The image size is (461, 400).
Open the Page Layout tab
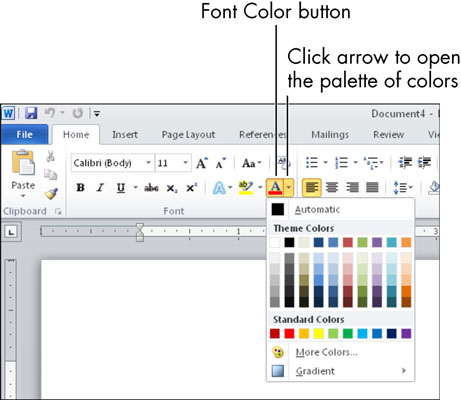188,135
